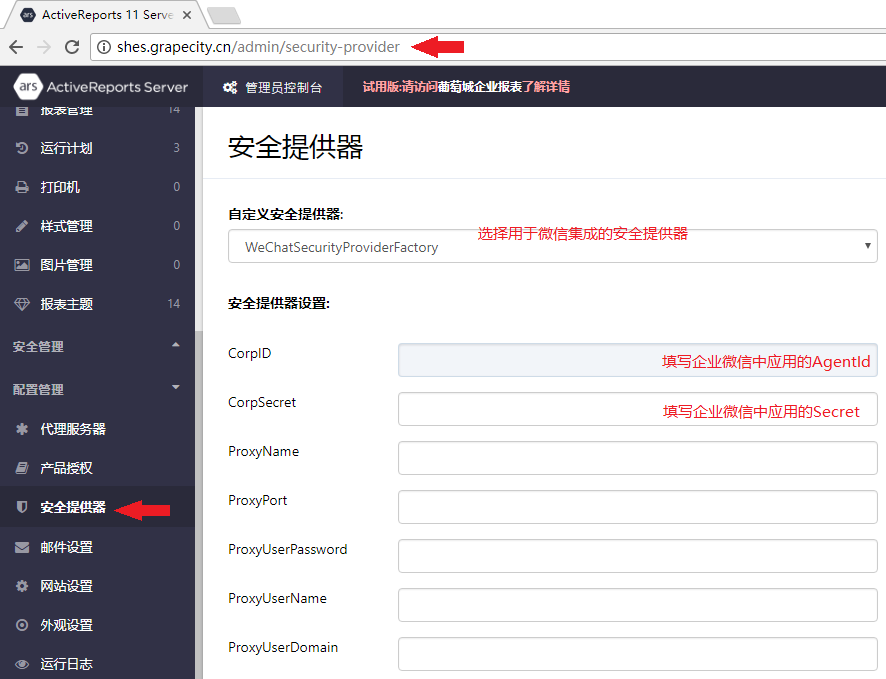Expand the 配置管理 sidebar section
This screenshot has width=886, height=679.
[x=176, y=388]
